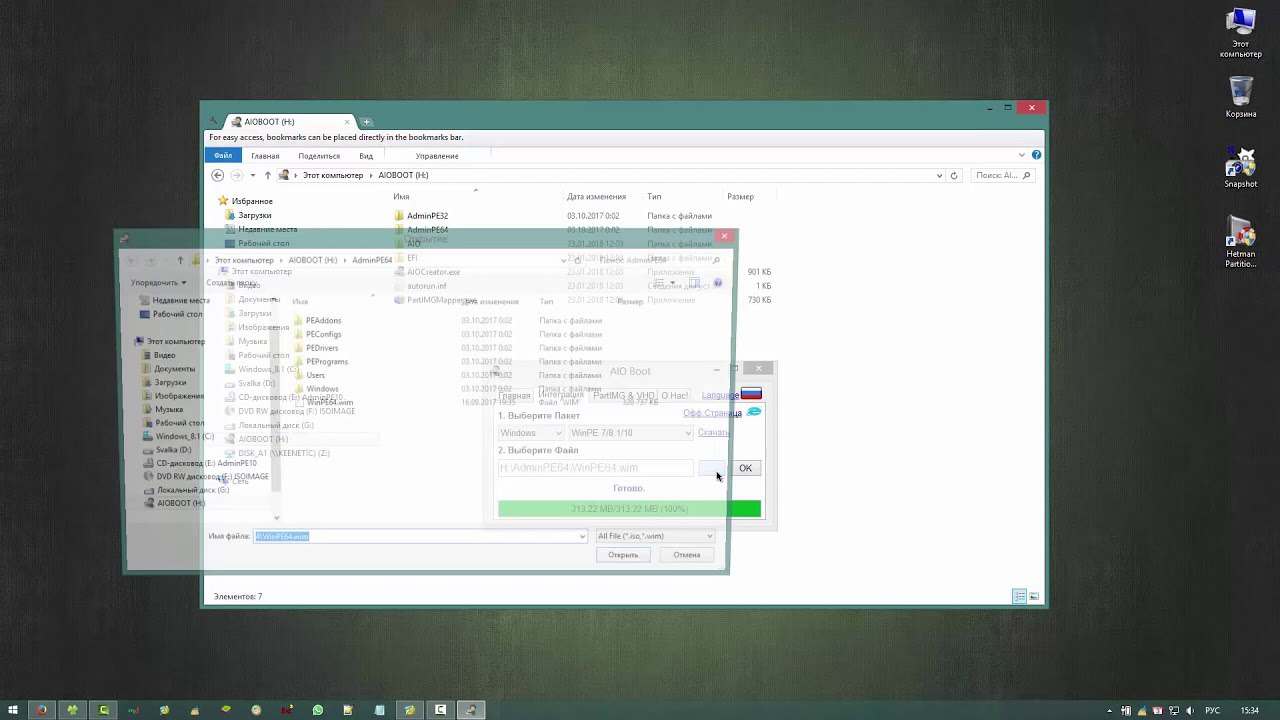This screenshot has width=1280, height=720.
Task: Refresh the AIOBOOT (H:) folder view
Action: (x=953, y=175)
